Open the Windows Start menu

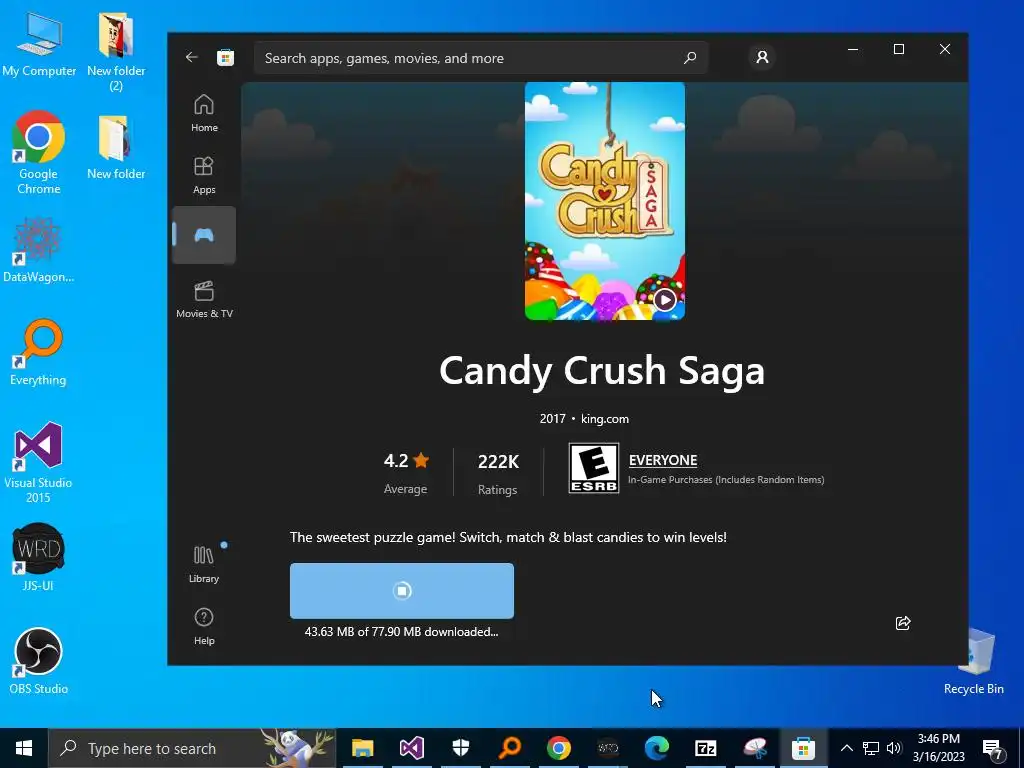[24, 748]
